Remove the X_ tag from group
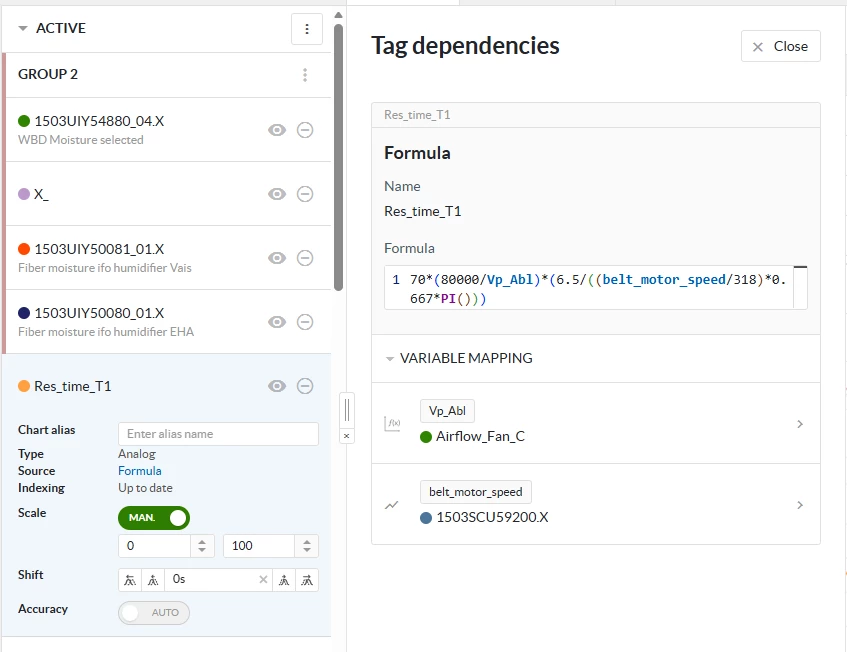 coord(305,194)
